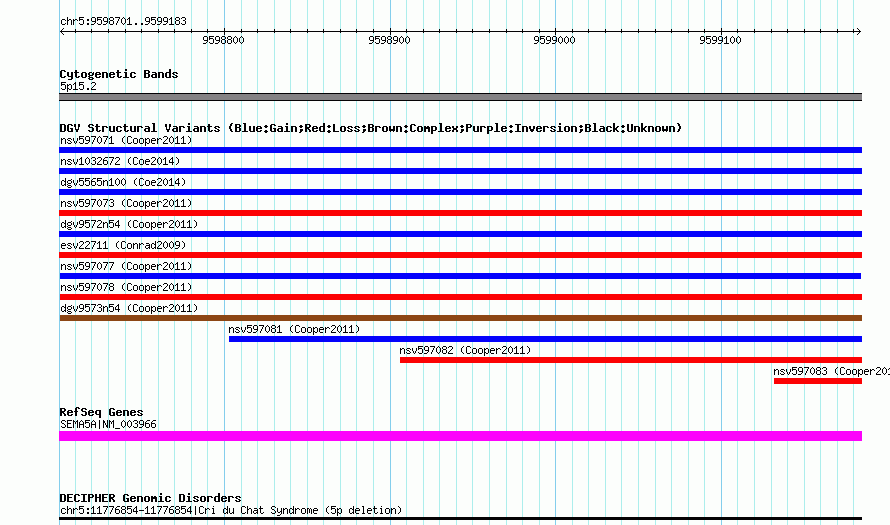The height and width of the screenshot is (525, 890).
Task: Click the blue bar for nsv597071
Action: (x=460, y=150)
